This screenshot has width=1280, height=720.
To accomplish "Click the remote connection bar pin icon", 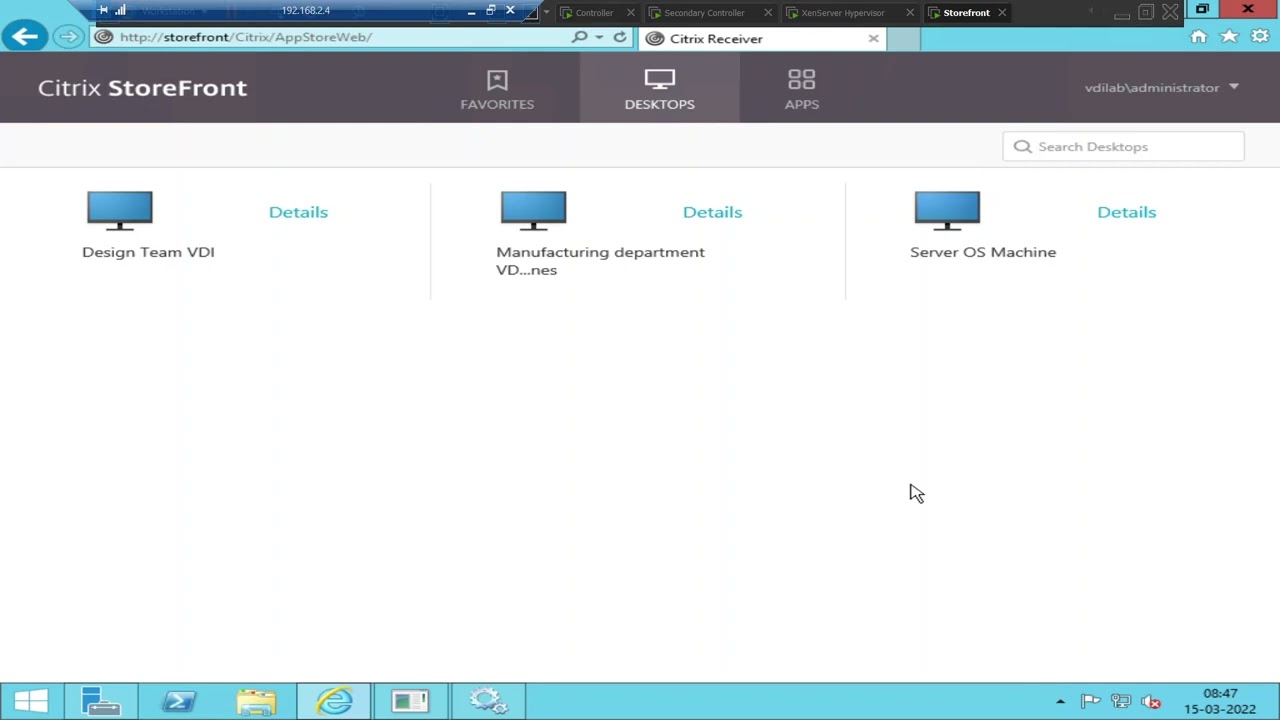I will (103, 11).
